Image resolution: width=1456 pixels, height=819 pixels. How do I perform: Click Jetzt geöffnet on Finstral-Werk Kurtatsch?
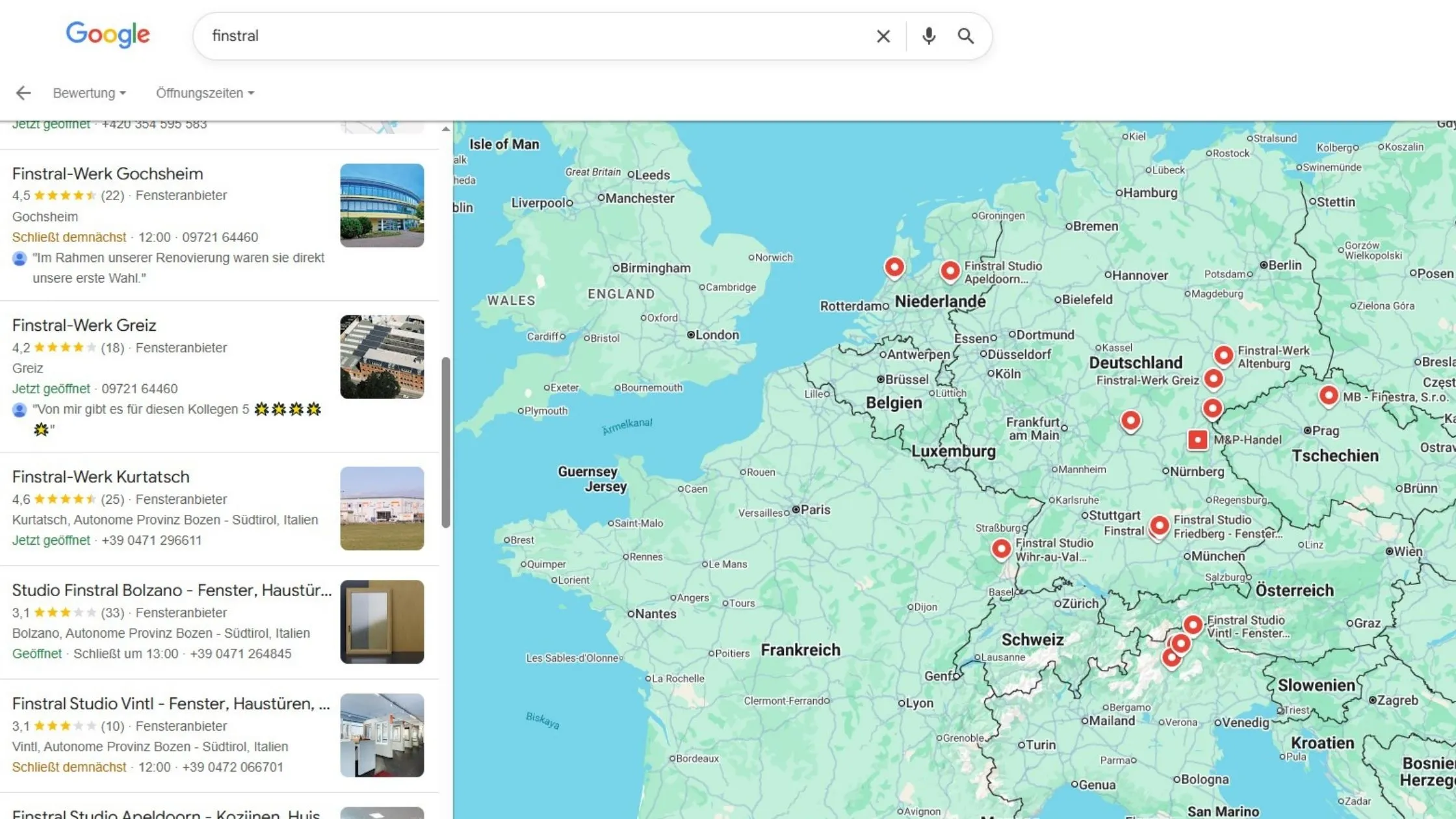50,539
